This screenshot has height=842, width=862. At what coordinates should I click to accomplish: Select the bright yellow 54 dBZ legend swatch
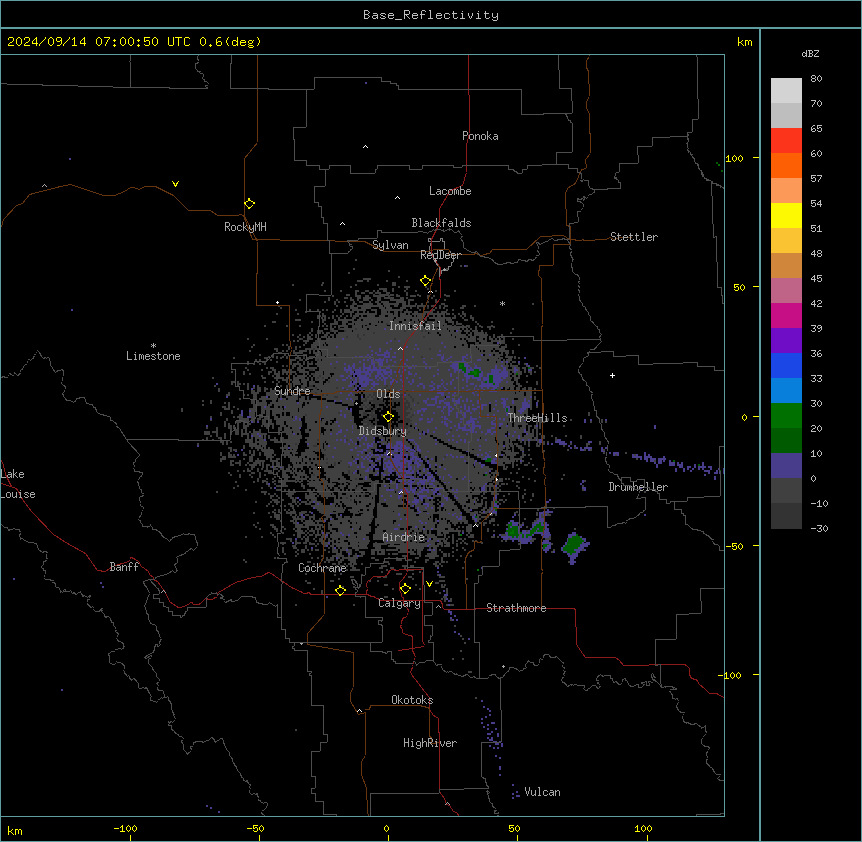coord(786,215)
